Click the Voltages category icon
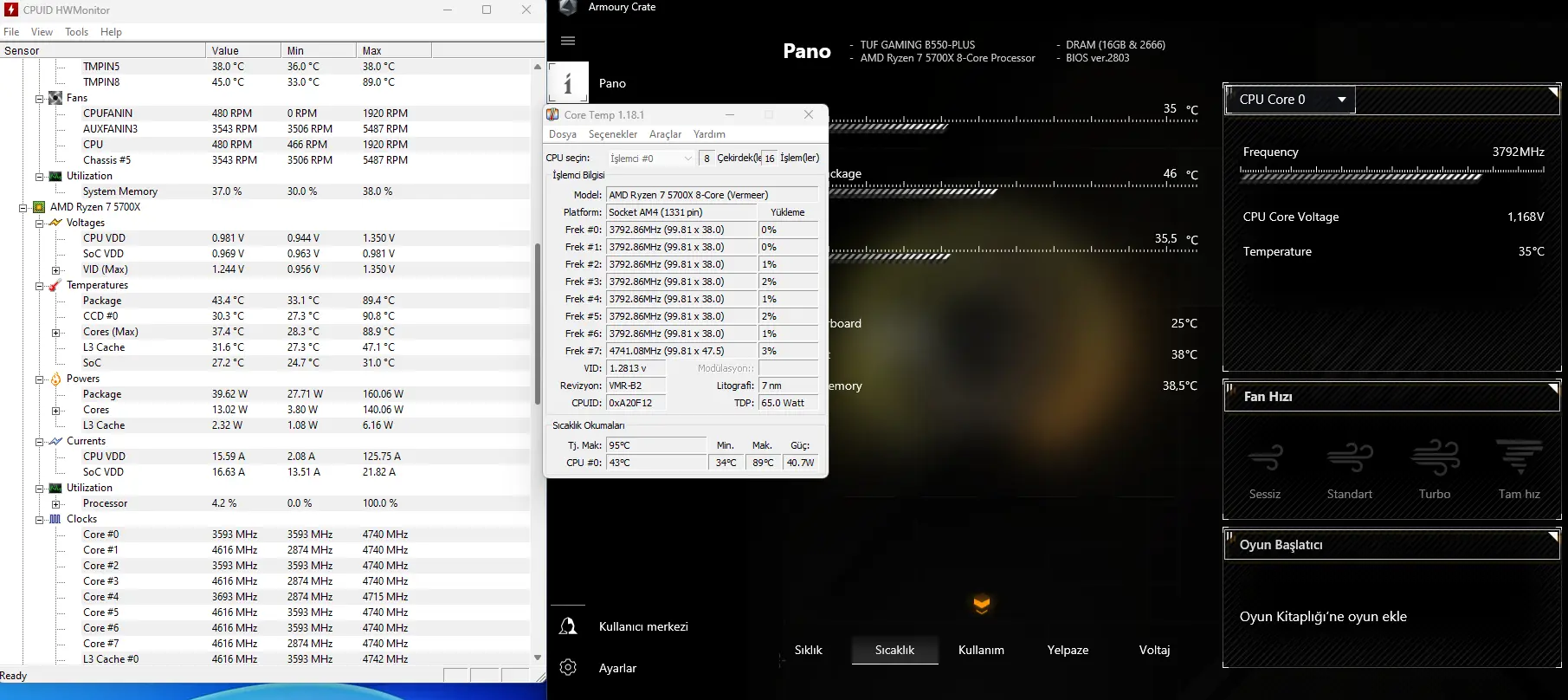The image size is (1568, 700). click(55, 223)
